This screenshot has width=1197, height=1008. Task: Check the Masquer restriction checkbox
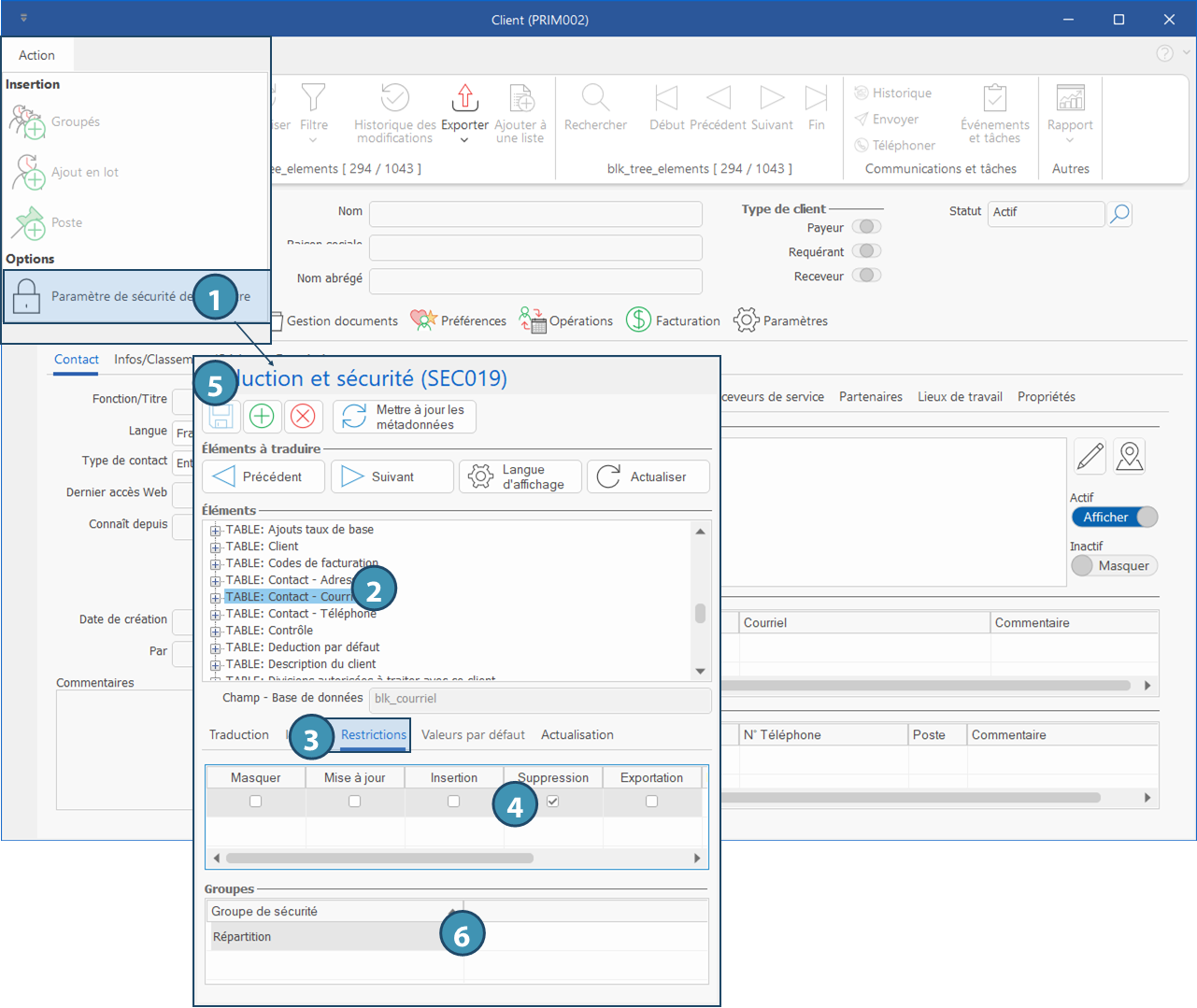tap(255, 802)
